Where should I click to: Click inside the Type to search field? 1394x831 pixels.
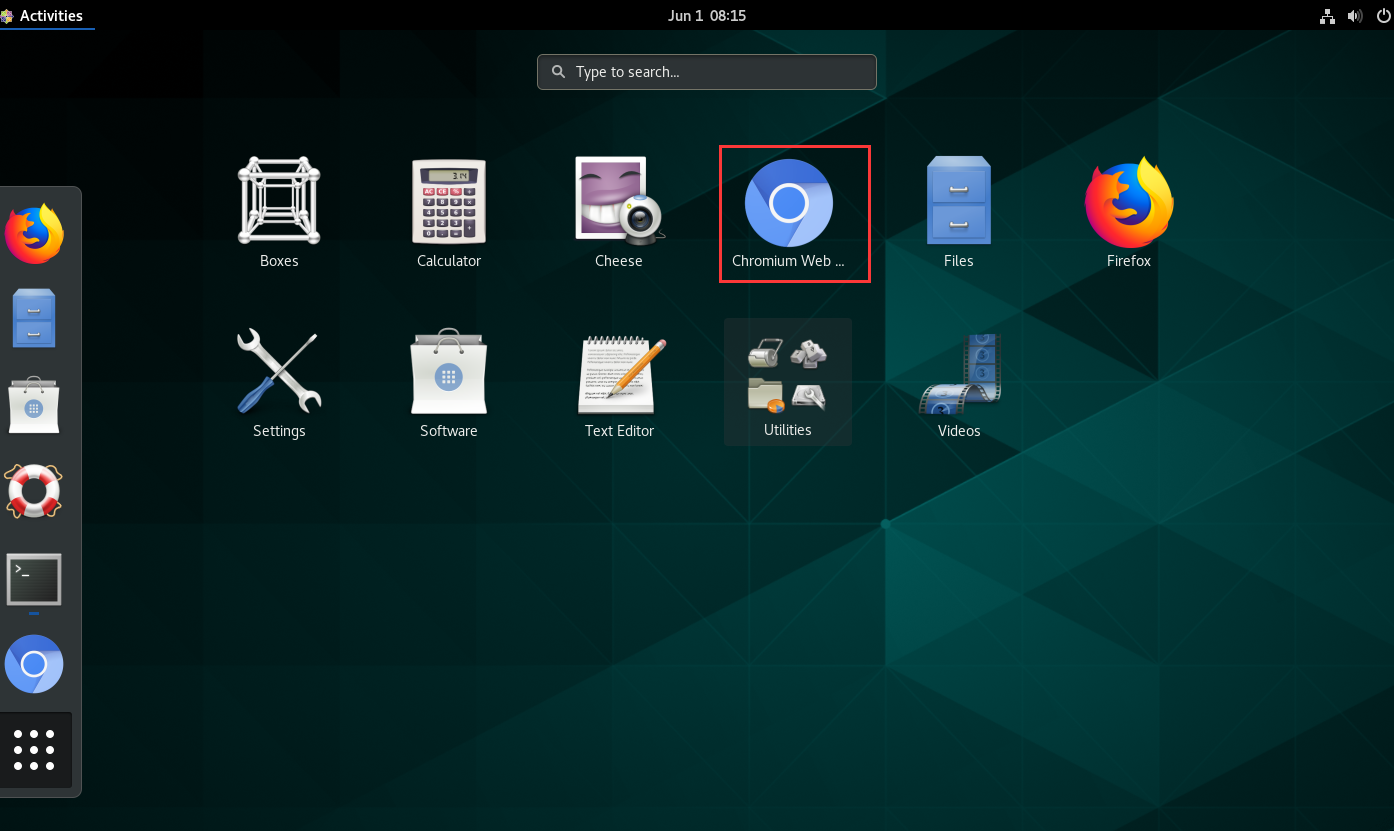[x=707, y=72]
